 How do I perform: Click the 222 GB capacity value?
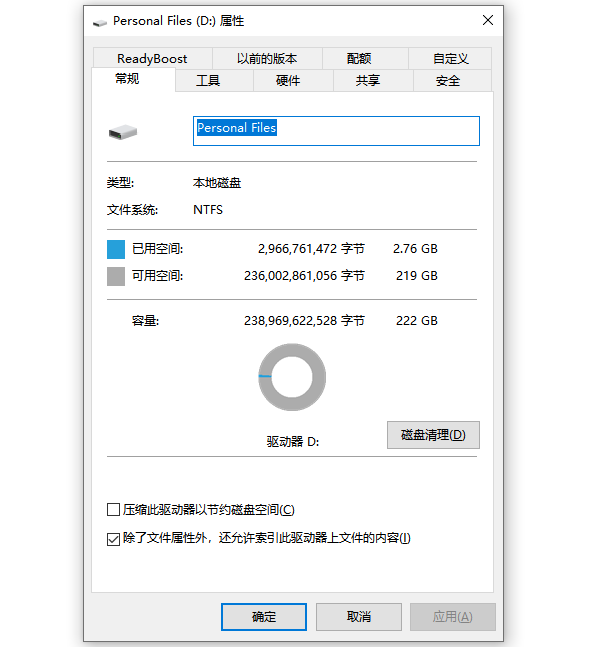click(x=417, y=321)
